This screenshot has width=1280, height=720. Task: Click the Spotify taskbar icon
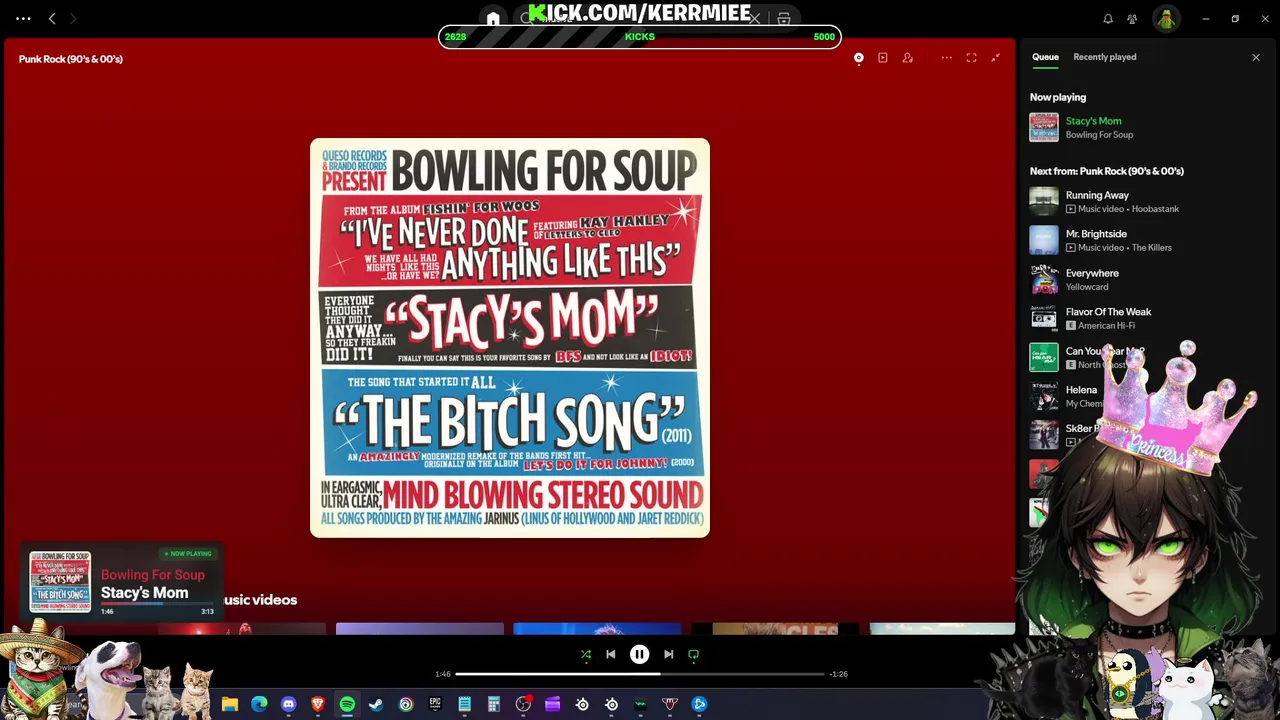pos(347,705)
